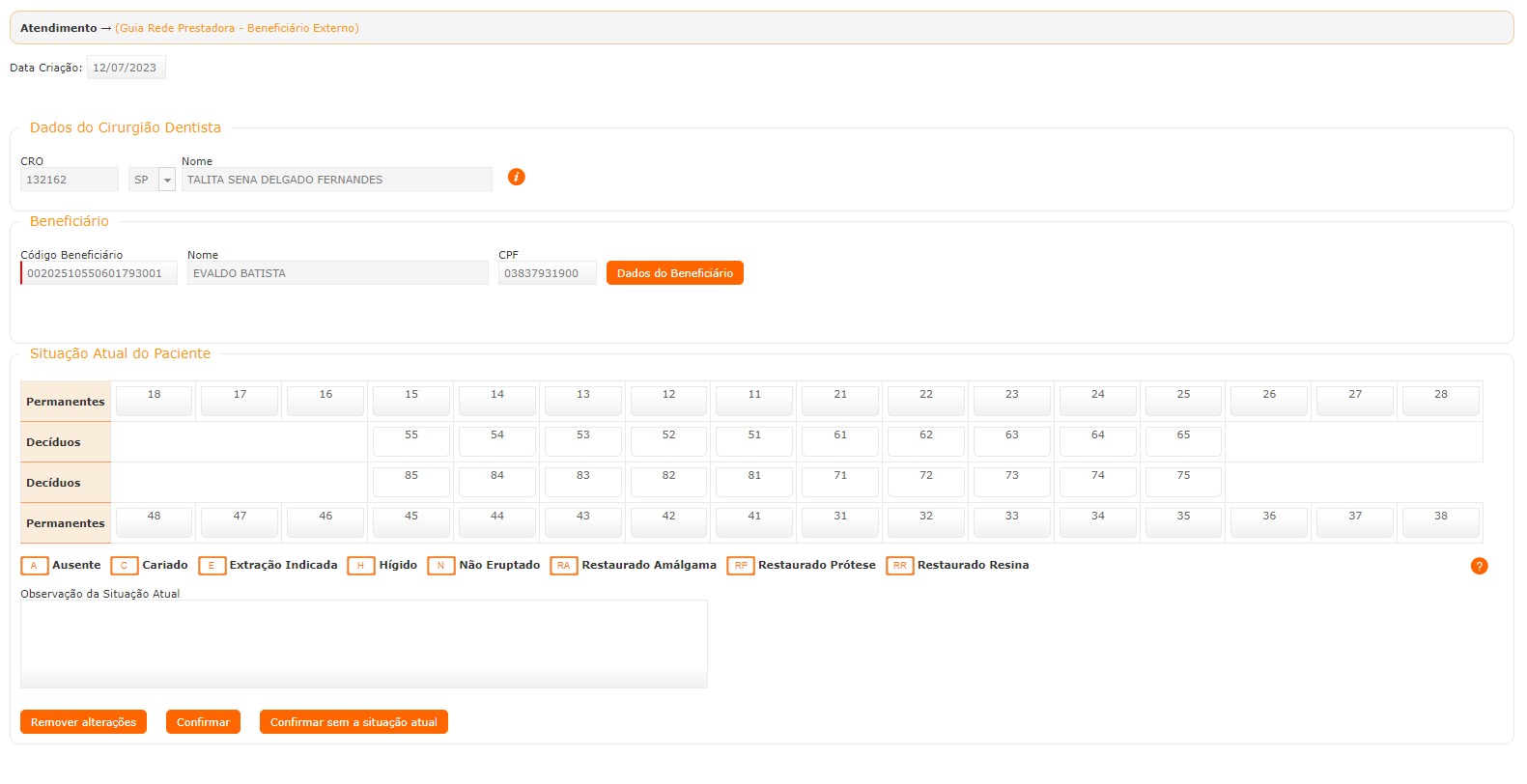Toggle permanent tooth 18
Image resolution: width=1527 pixels, height=784 pixels.
point(154,401)
